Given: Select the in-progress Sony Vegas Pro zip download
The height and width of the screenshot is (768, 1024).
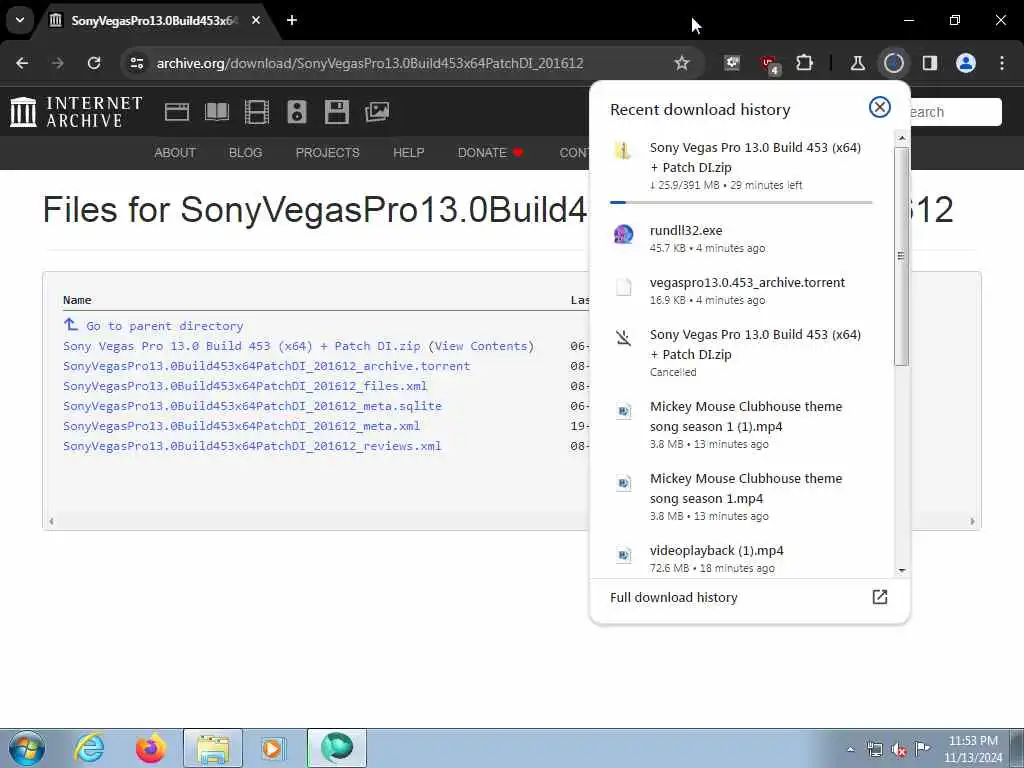Looking at the screenshot, I should (x=741, y=167).
